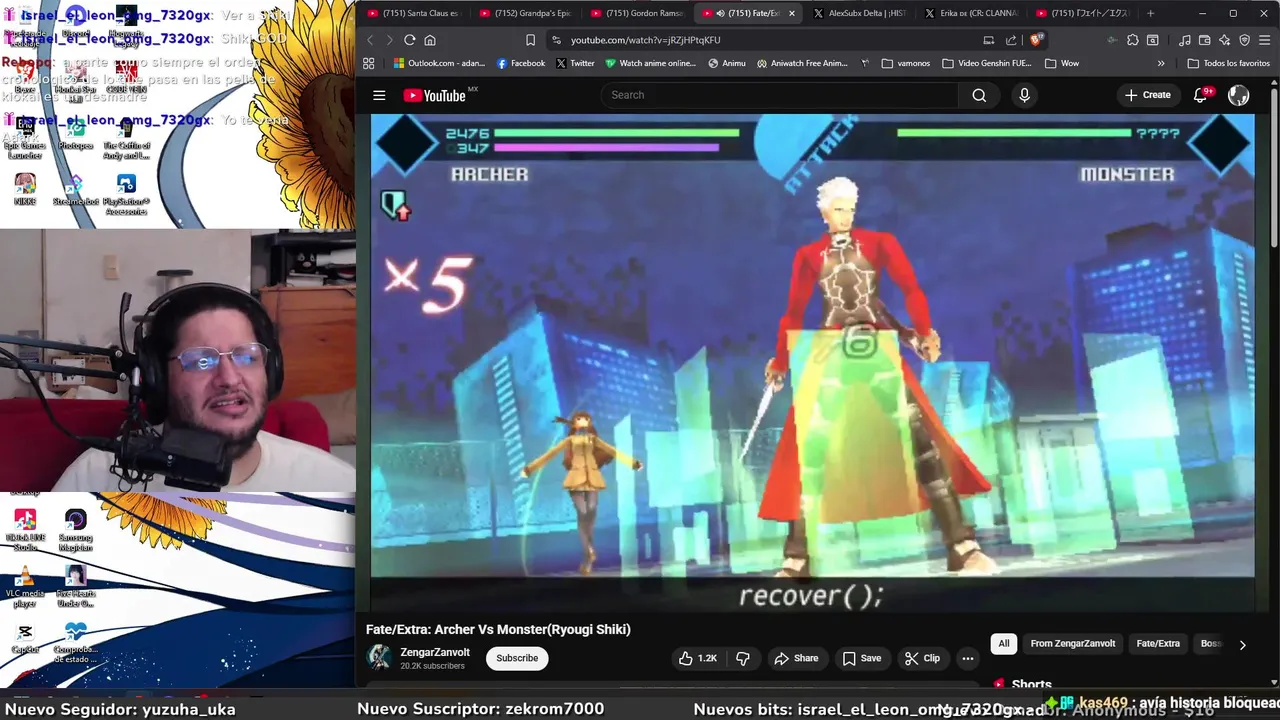Open the 'Todos los favoritos' bookmarks folder

point(1229,63)
